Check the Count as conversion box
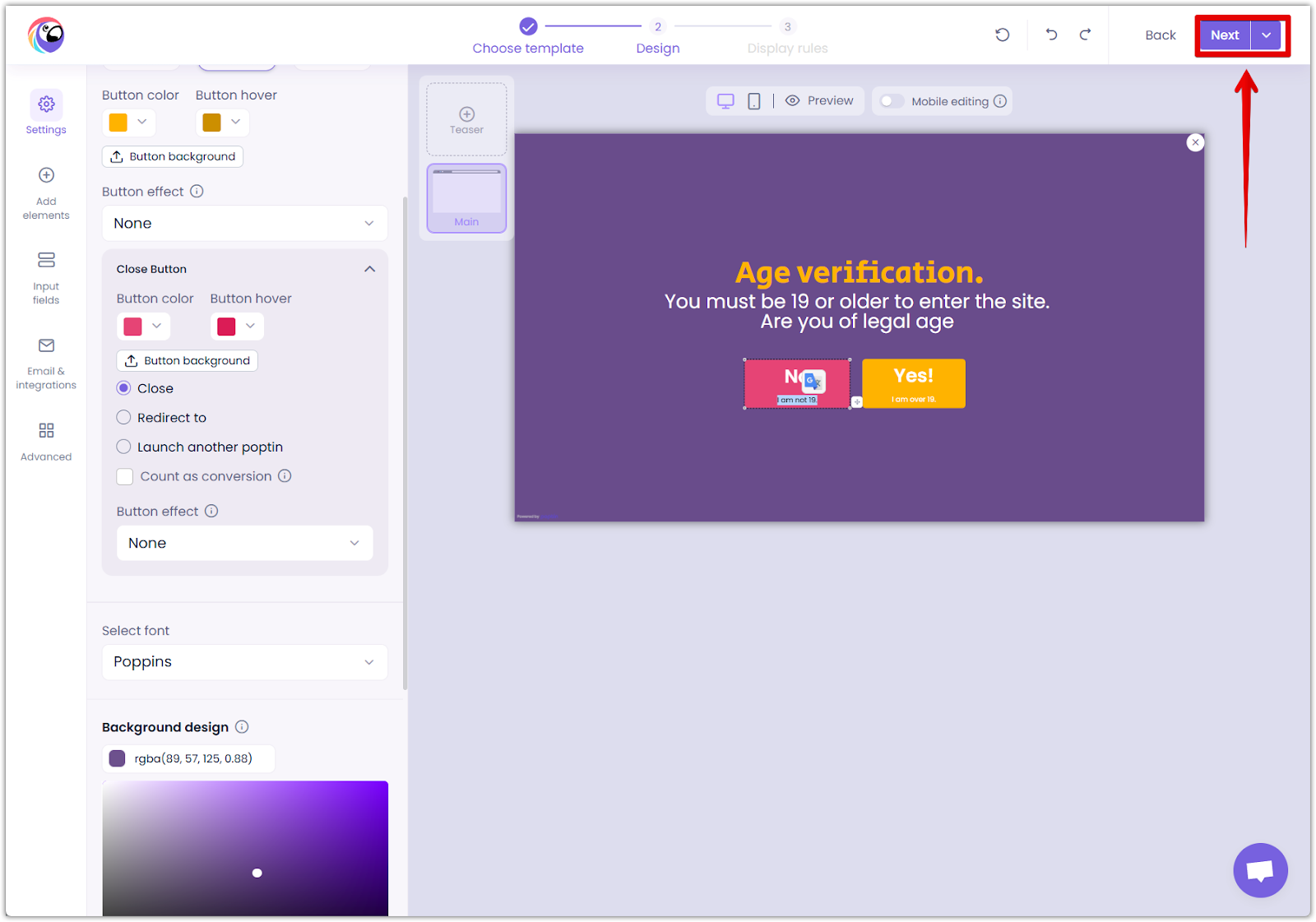The height and width of the screenshot is (922, 1316). point(125,477)
